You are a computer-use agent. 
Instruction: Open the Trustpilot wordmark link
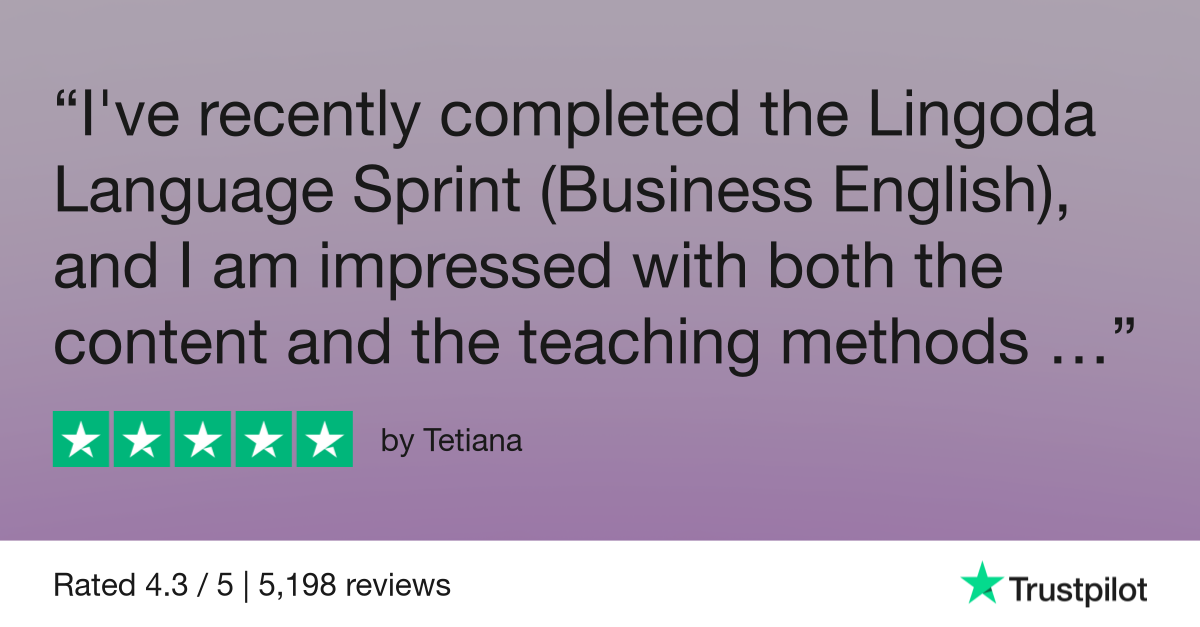(1077, 588)
